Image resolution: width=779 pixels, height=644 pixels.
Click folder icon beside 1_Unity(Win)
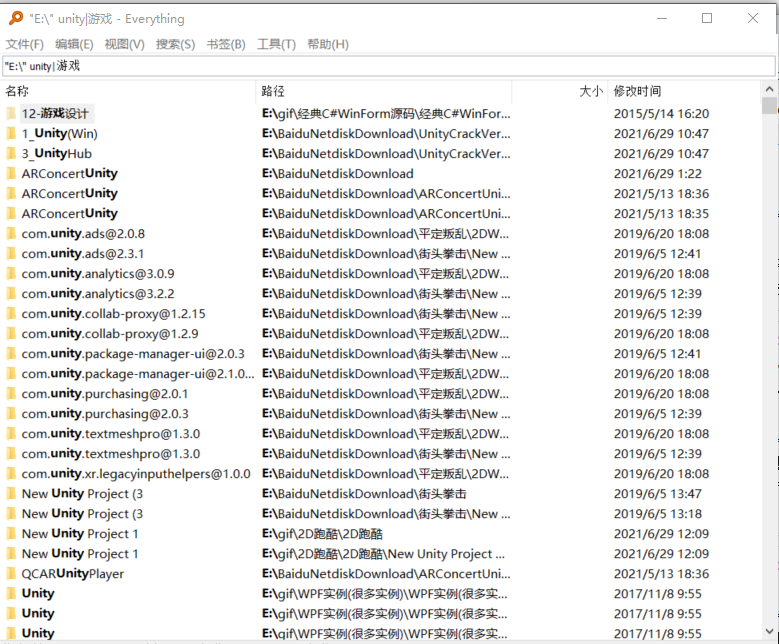pyautogui.click(x=11, y=134)
